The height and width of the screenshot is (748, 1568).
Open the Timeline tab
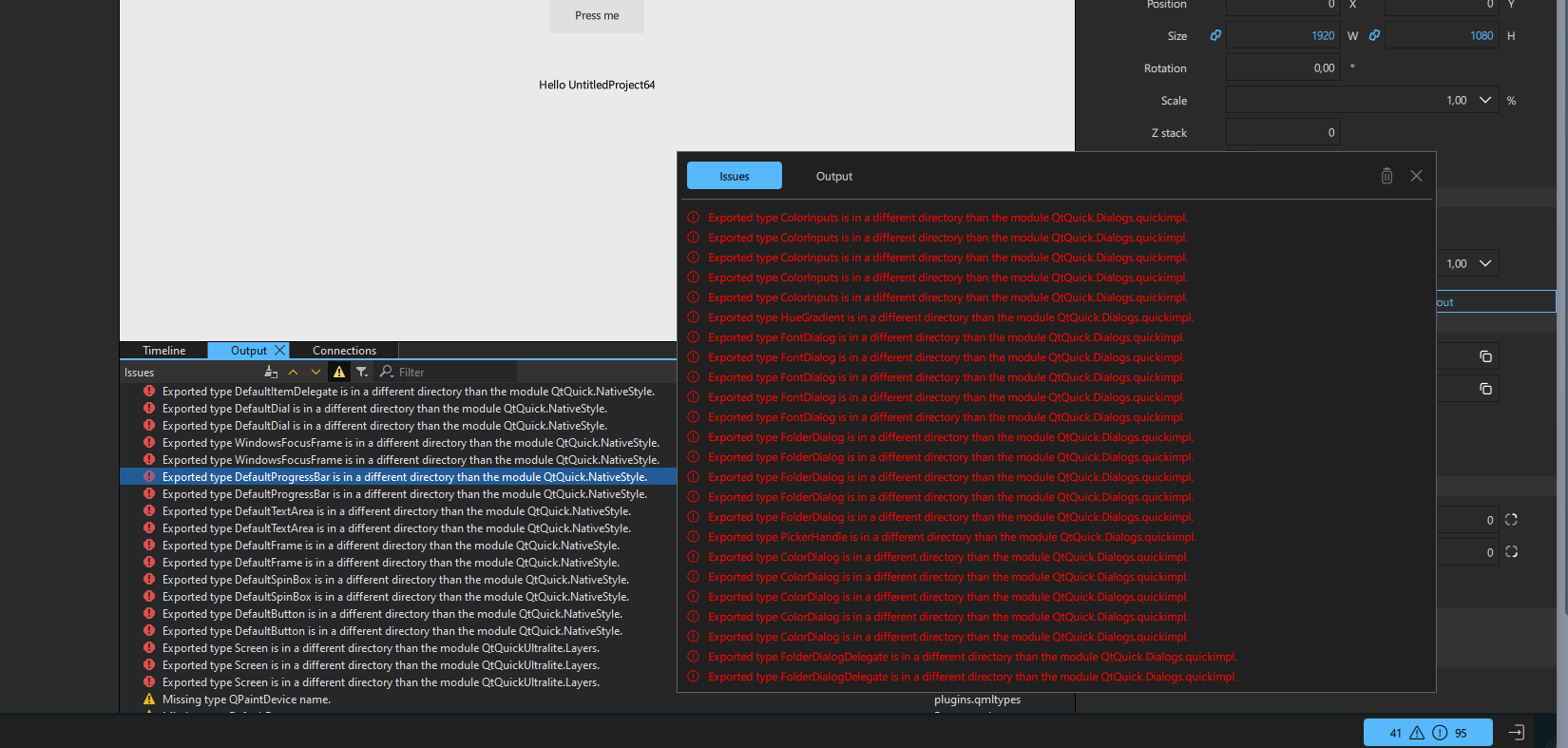tap(163, 351)
